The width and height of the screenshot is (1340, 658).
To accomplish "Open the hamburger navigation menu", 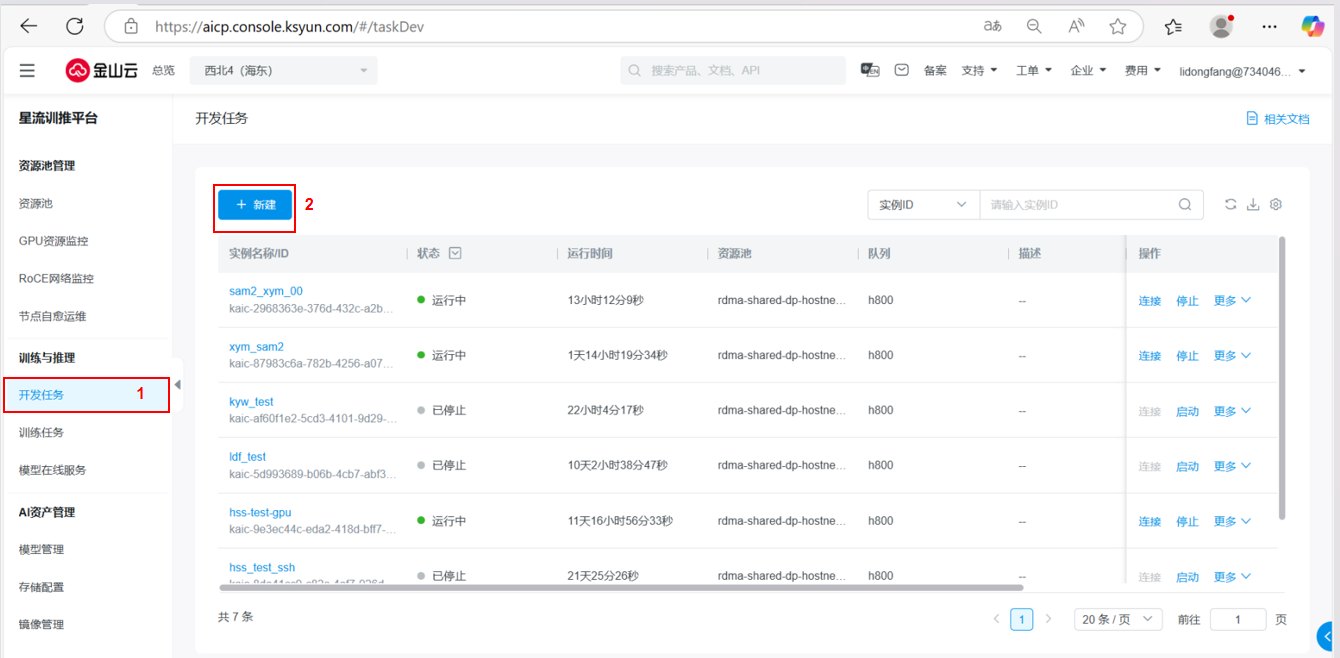I will coord(27,71).
